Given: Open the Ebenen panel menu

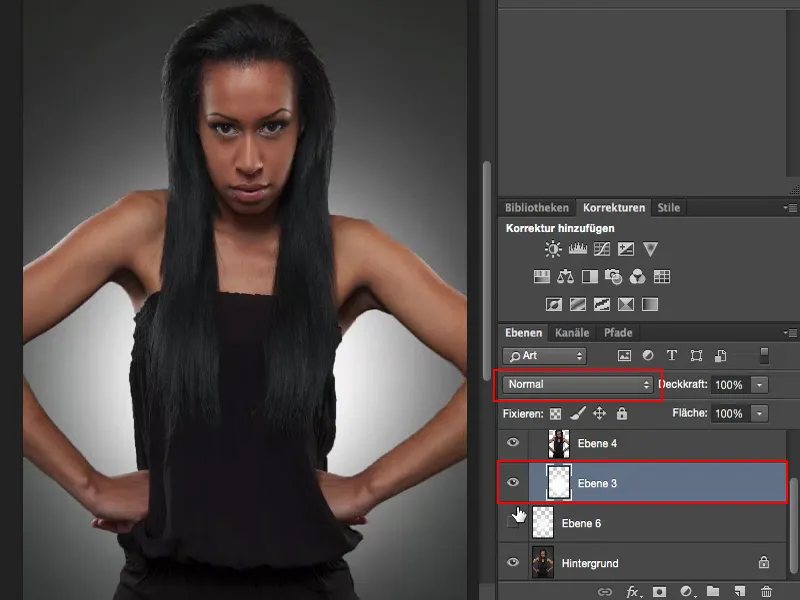Looking at the screenshot, I should [x=790, y=333].
